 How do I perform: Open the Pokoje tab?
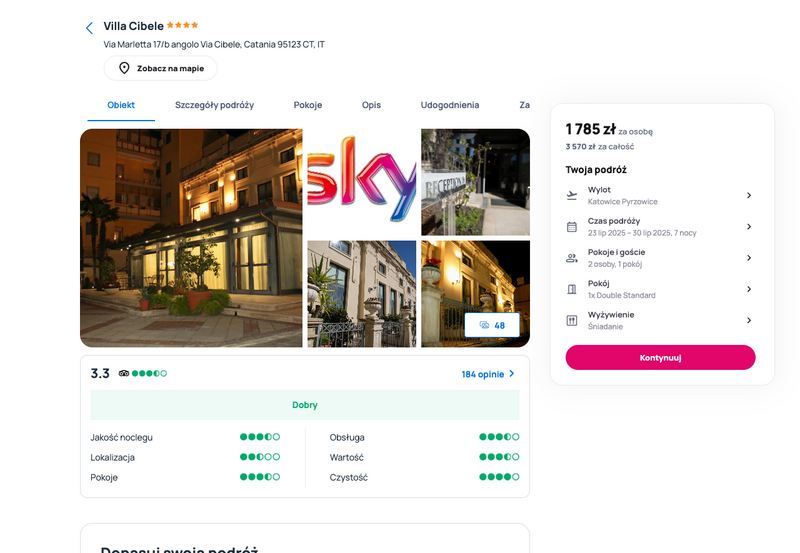308,105
